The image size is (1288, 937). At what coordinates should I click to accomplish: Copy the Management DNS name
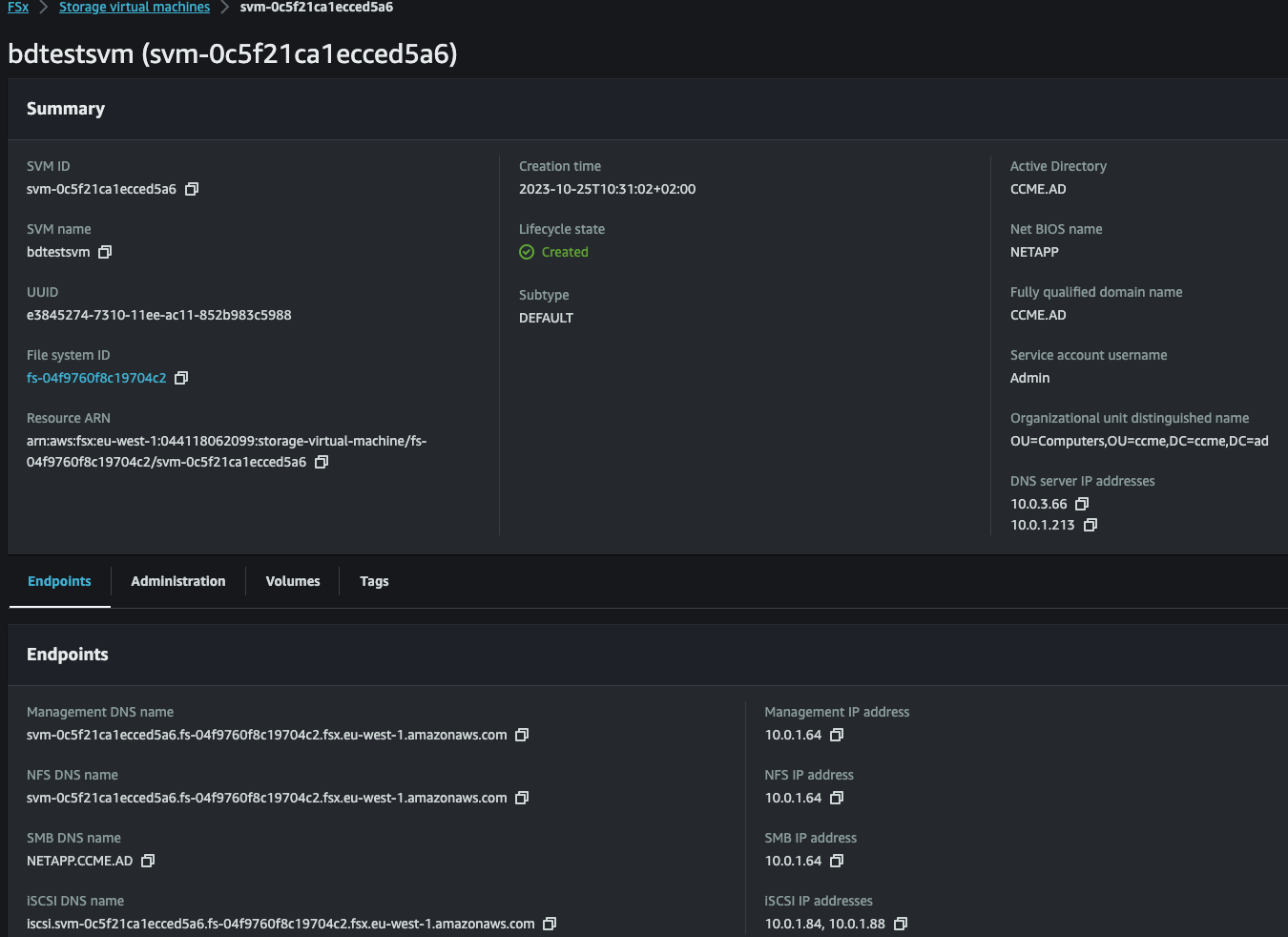(522, 735)
